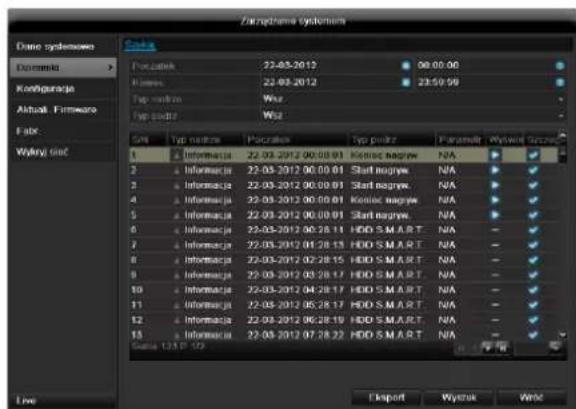Viewport: 576px width, 409px height.
Task: Select the 07:28:22 HDD S.M.A.R.T. log row
Action: click(x=343, y=335)
